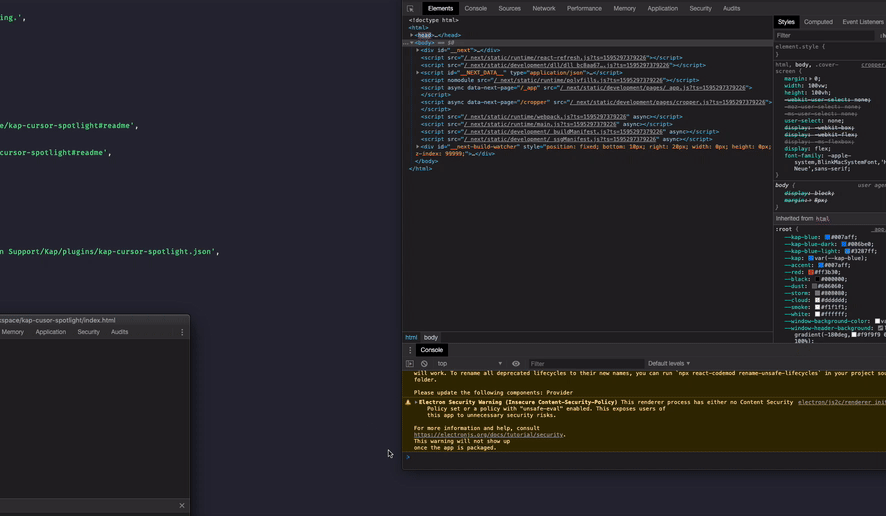The width and height of the screenshot is (886, 516).
Task: Select the body breadcrumb
Action: coord(431,337)
